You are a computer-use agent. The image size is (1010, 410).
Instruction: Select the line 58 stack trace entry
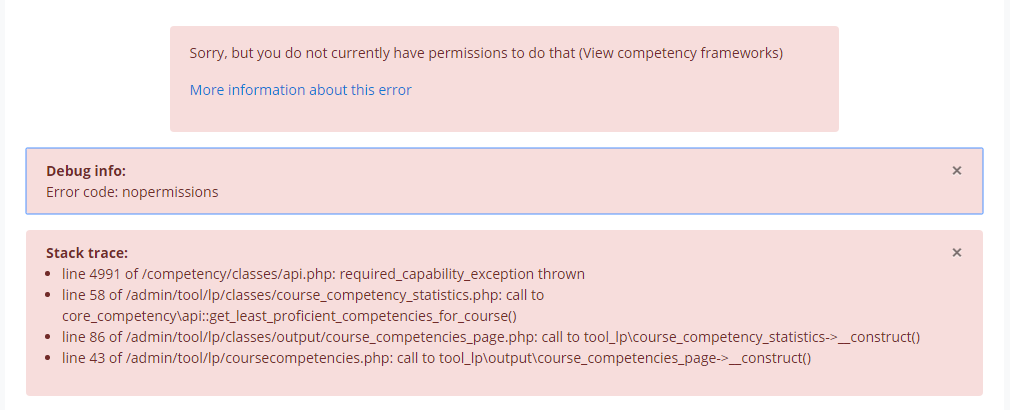(x=303, y=306)
